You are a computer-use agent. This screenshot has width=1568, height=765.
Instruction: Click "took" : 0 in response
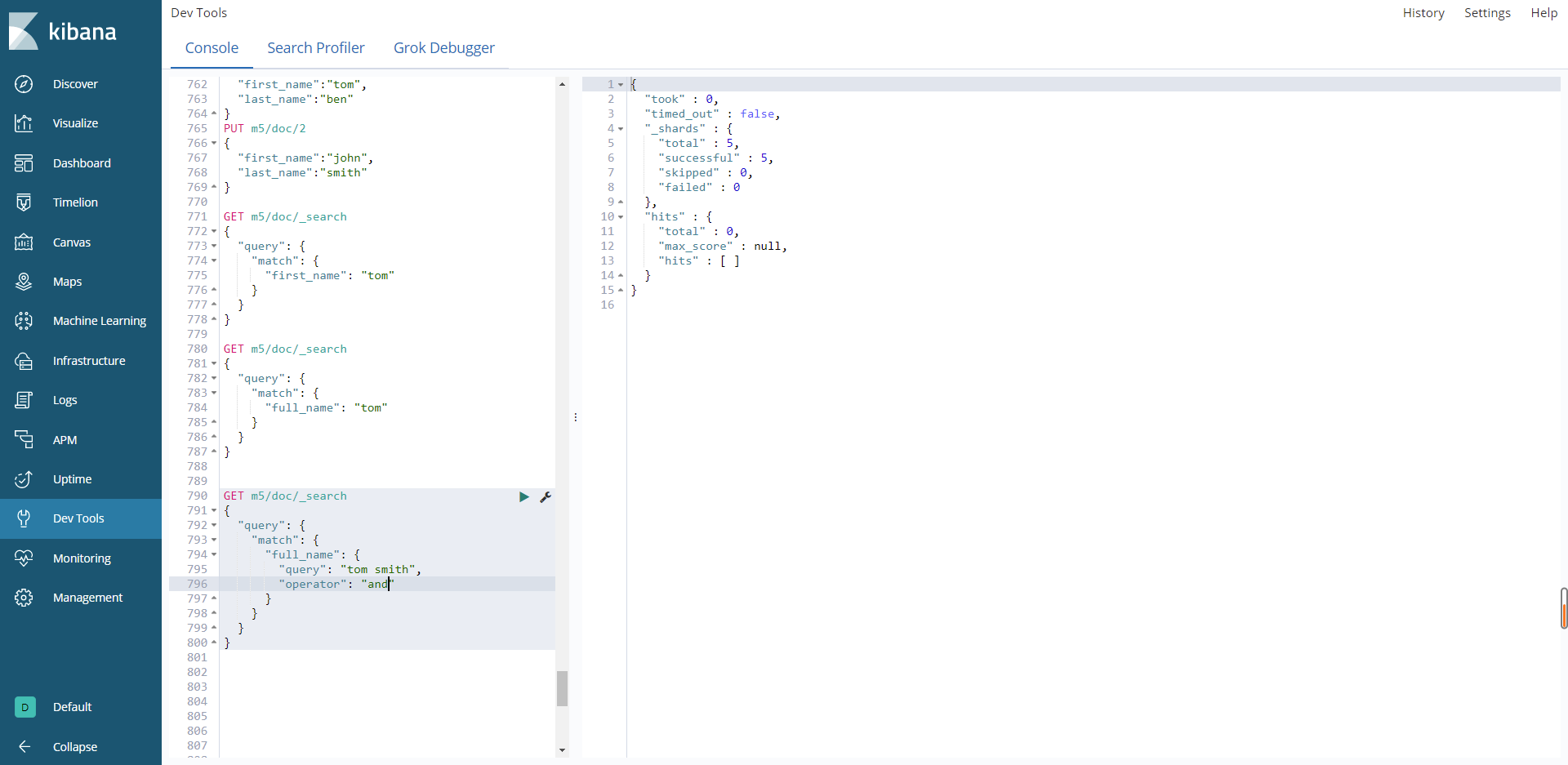pos(681,99)
